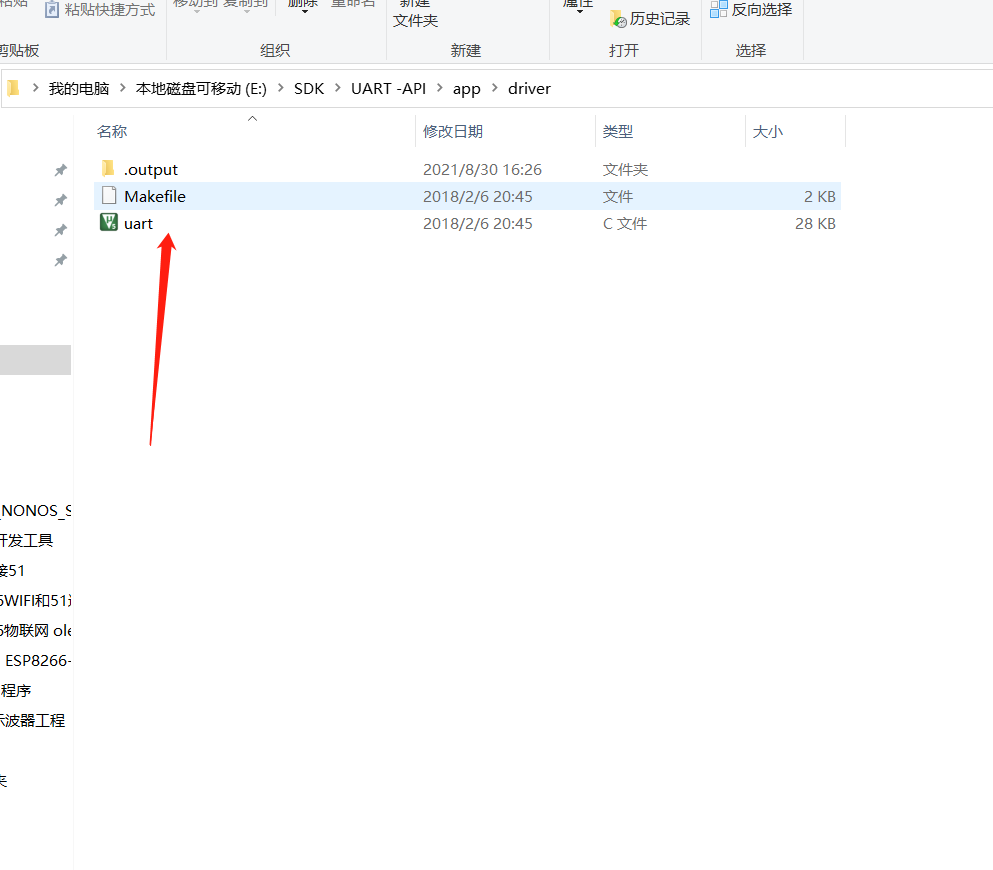993x870 pixels.
Task: Expand chevron before 我的电脑 in path
Action: pos(35,88)
